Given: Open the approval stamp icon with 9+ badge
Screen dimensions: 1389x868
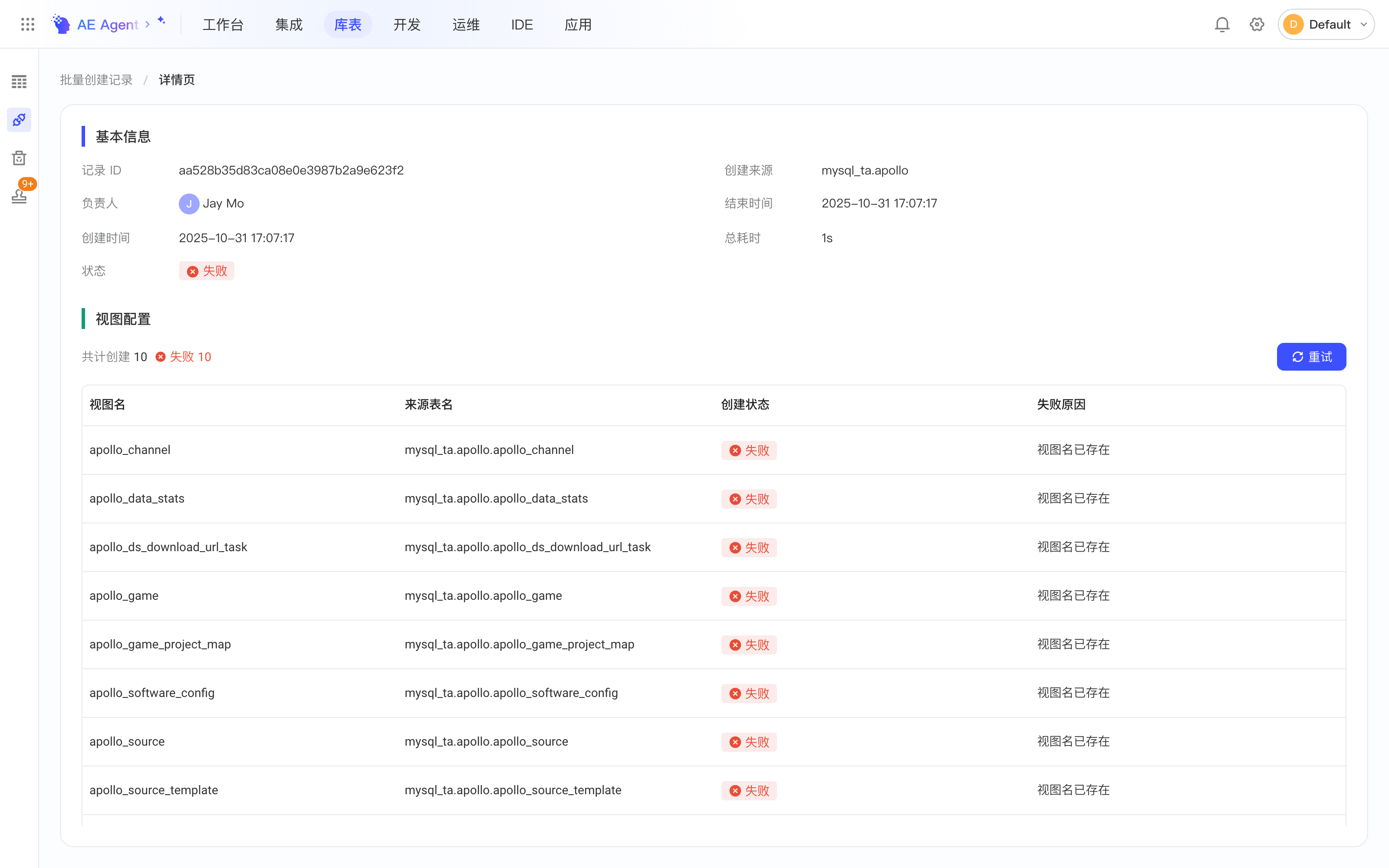Looking at the screenshot, I should pyautogui.click(x=19, y=195).
